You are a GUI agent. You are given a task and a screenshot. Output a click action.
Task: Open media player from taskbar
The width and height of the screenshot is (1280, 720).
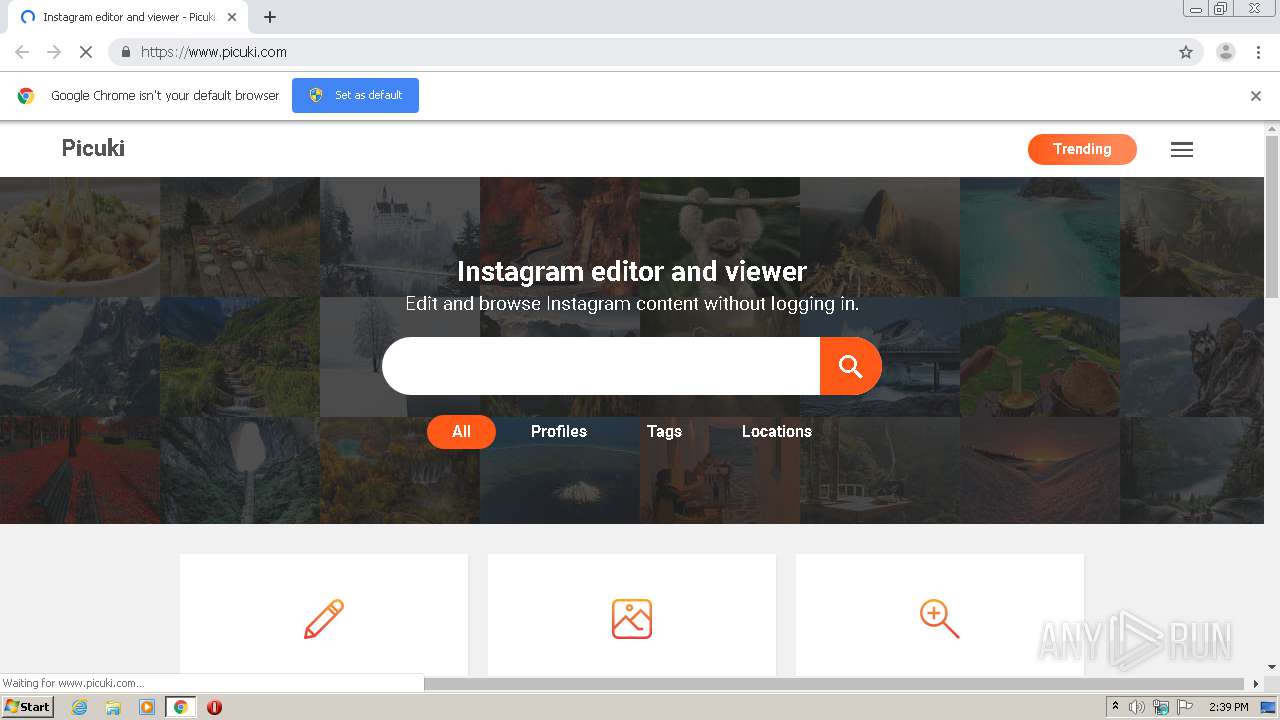pos(147,707)
